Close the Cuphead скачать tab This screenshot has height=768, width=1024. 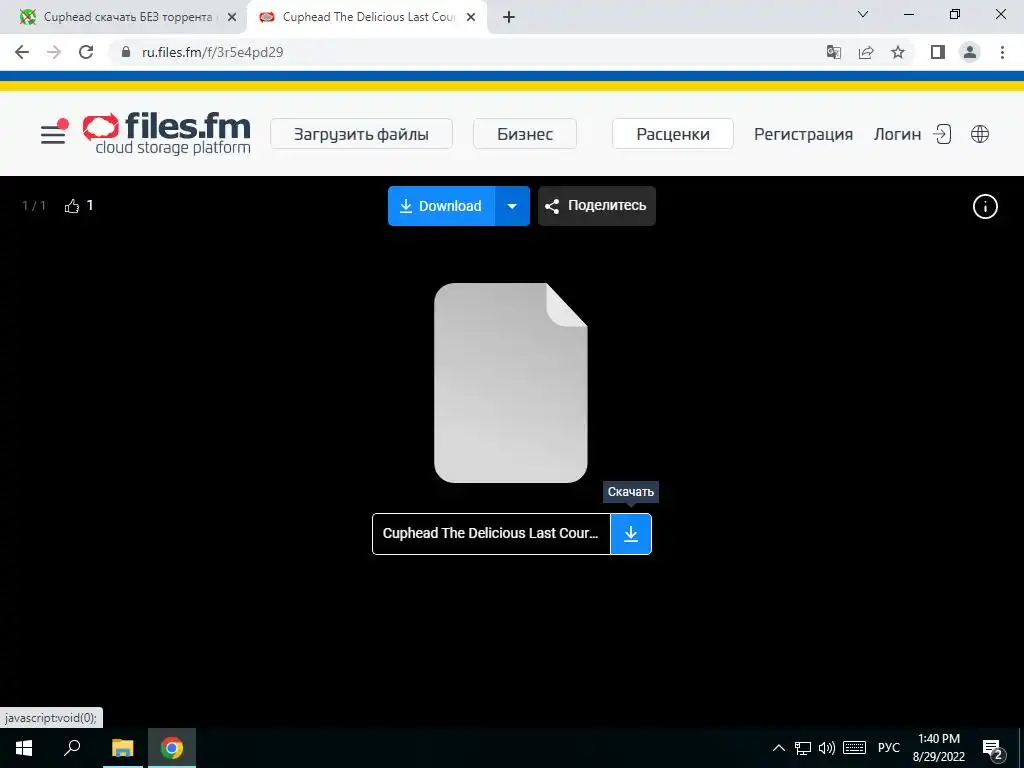[232, 17]
